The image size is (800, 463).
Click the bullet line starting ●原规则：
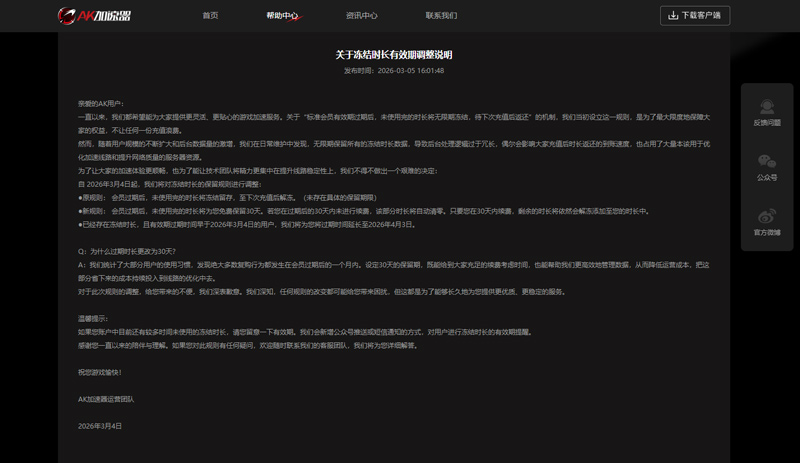pyautogui.click(x=228, y=198)
